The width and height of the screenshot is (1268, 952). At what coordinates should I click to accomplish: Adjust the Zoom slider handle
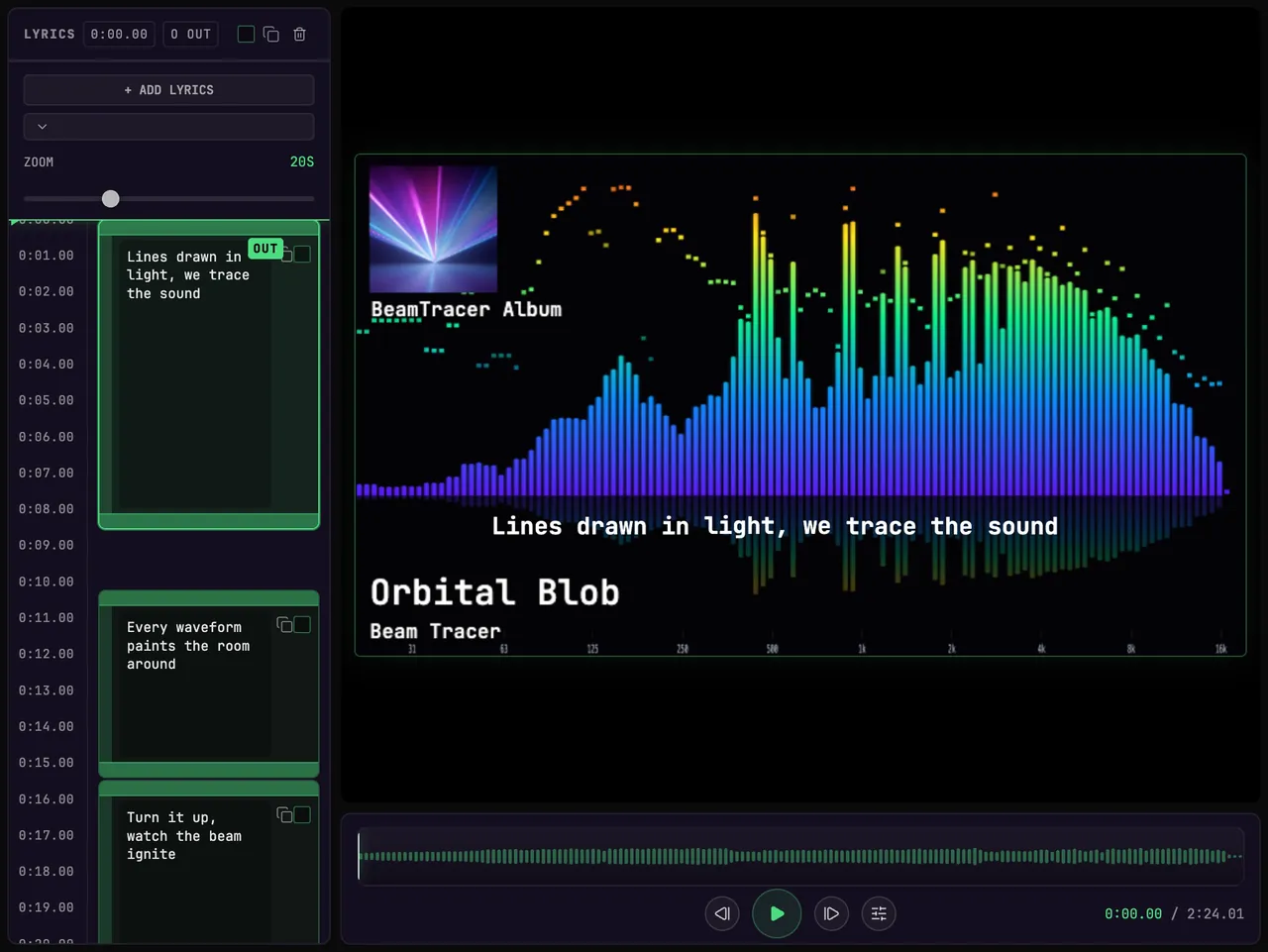111,199
